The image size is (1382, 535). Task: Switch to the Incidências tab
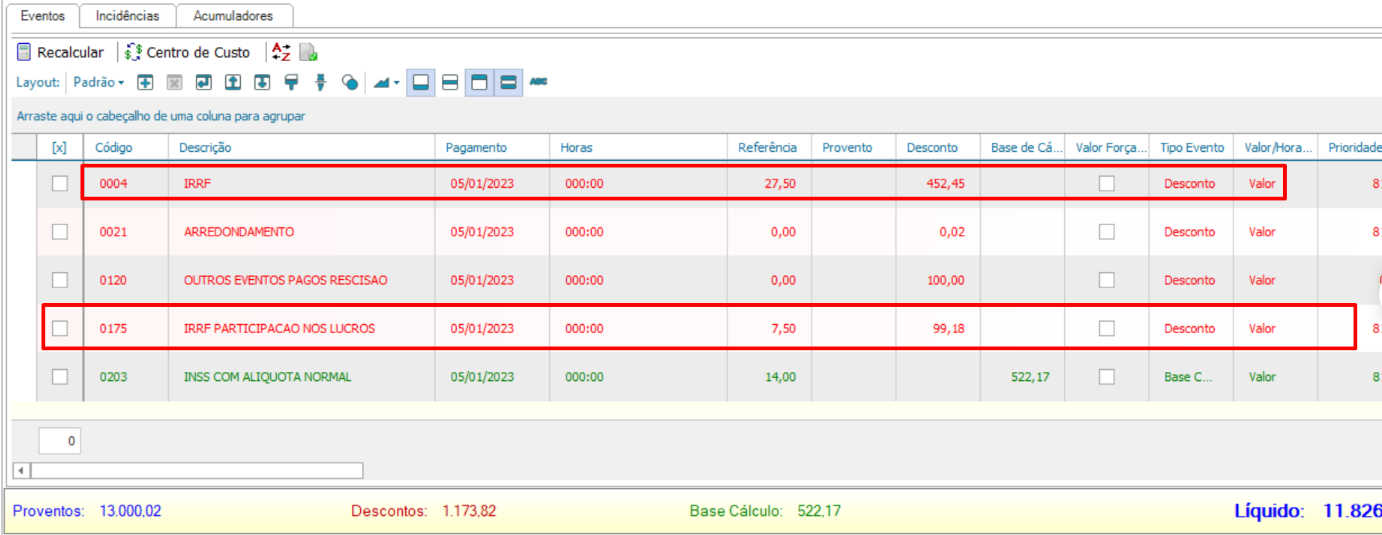pos(127,16)
